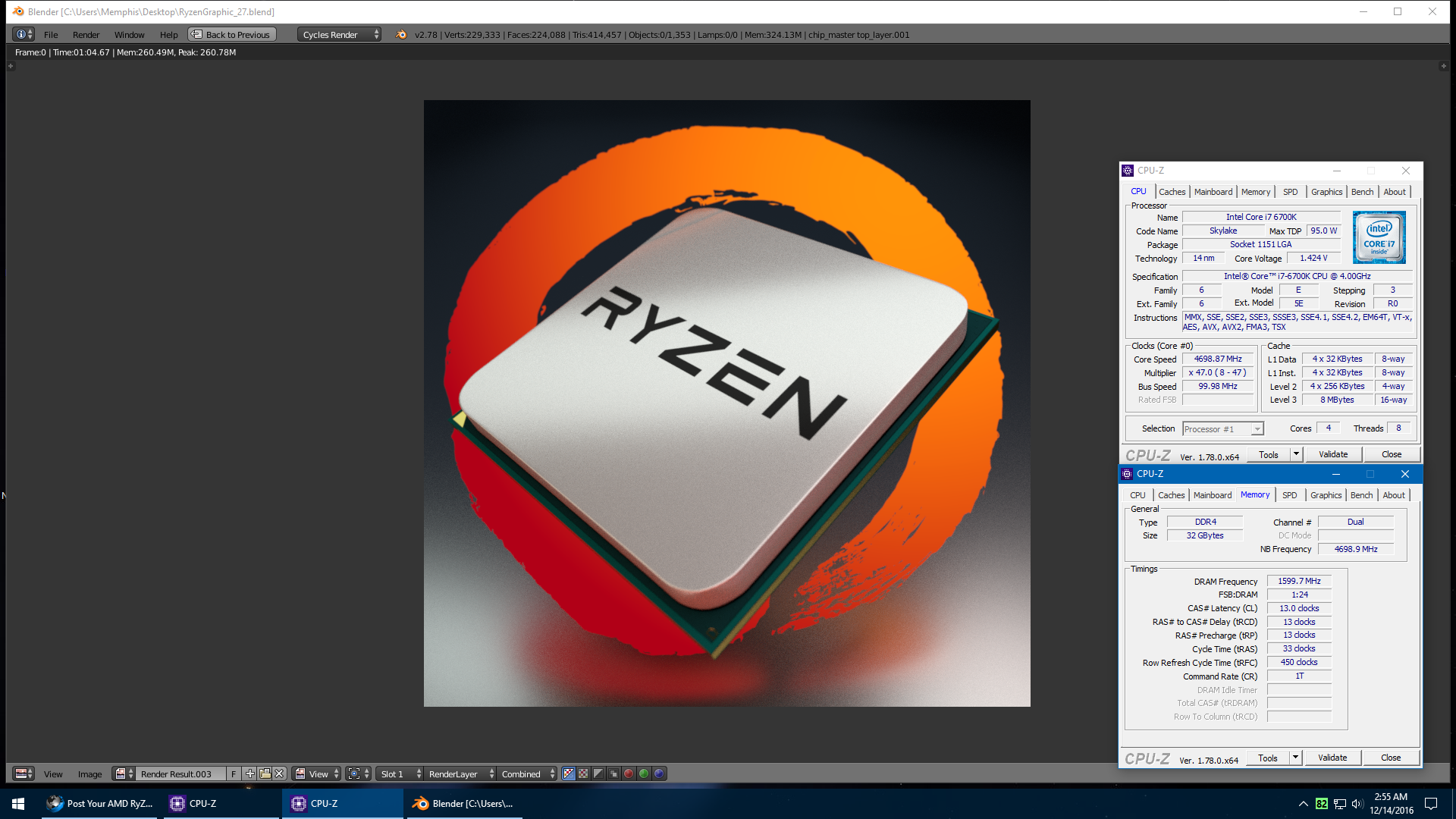Open the Windows Start menu
This screenshot has height=819, width=1456.
point(18,803)
